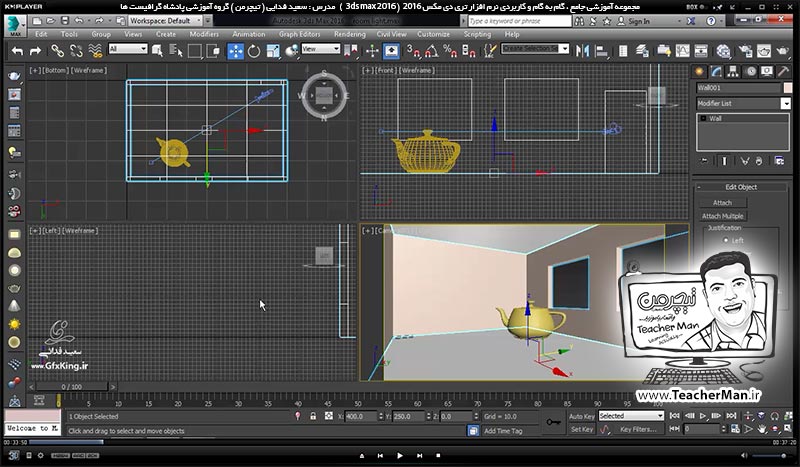Viewport: 800px width, 467px height.
Task: Toggle the 3D Snaps button
Action: pyautogui.click(x=413, y=51)
